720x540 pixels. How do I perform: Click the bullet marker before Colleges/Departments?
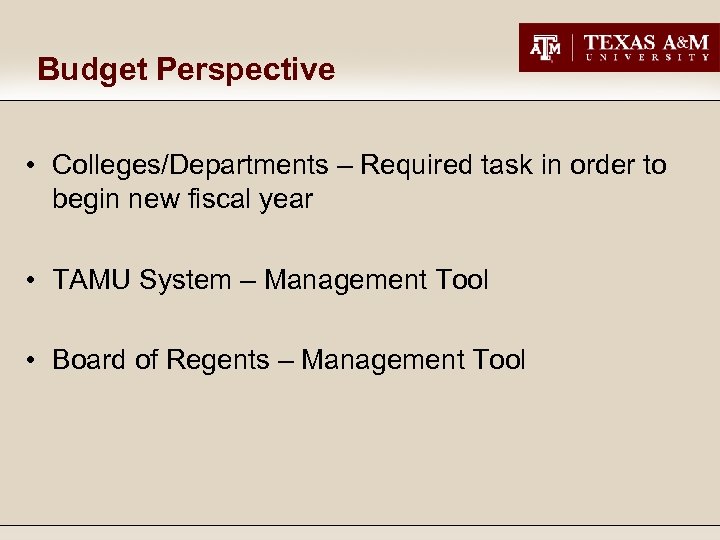point(33,165)
